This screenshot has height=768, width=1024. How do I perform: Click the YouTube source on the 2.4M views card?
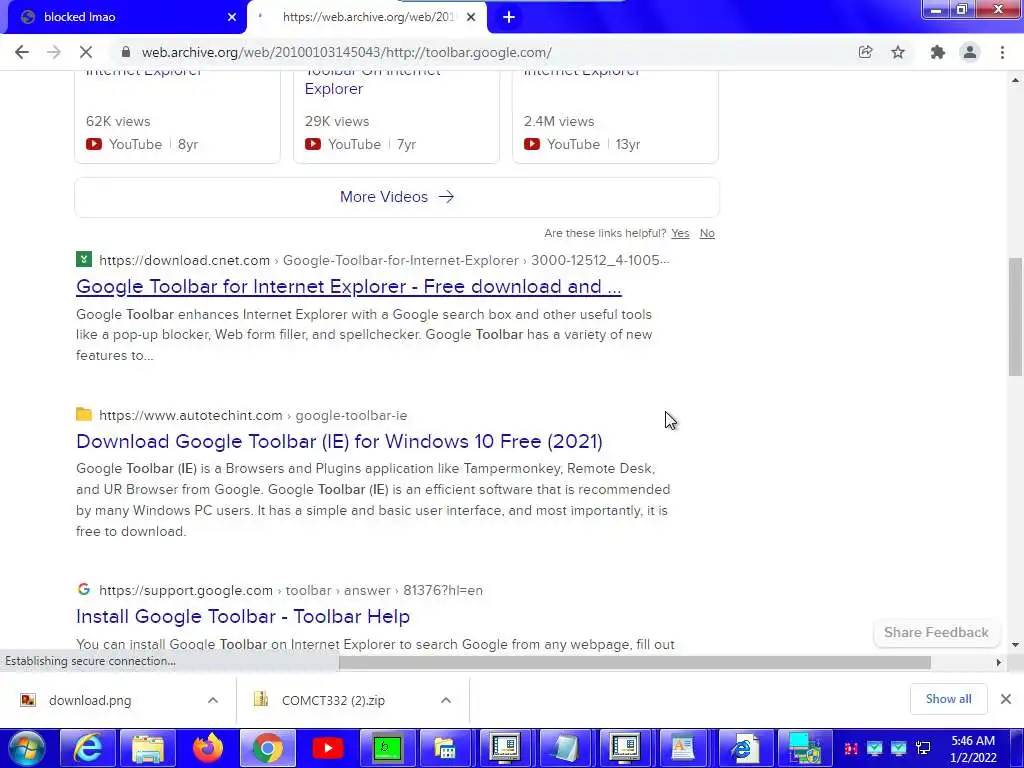tap(562, 144)
